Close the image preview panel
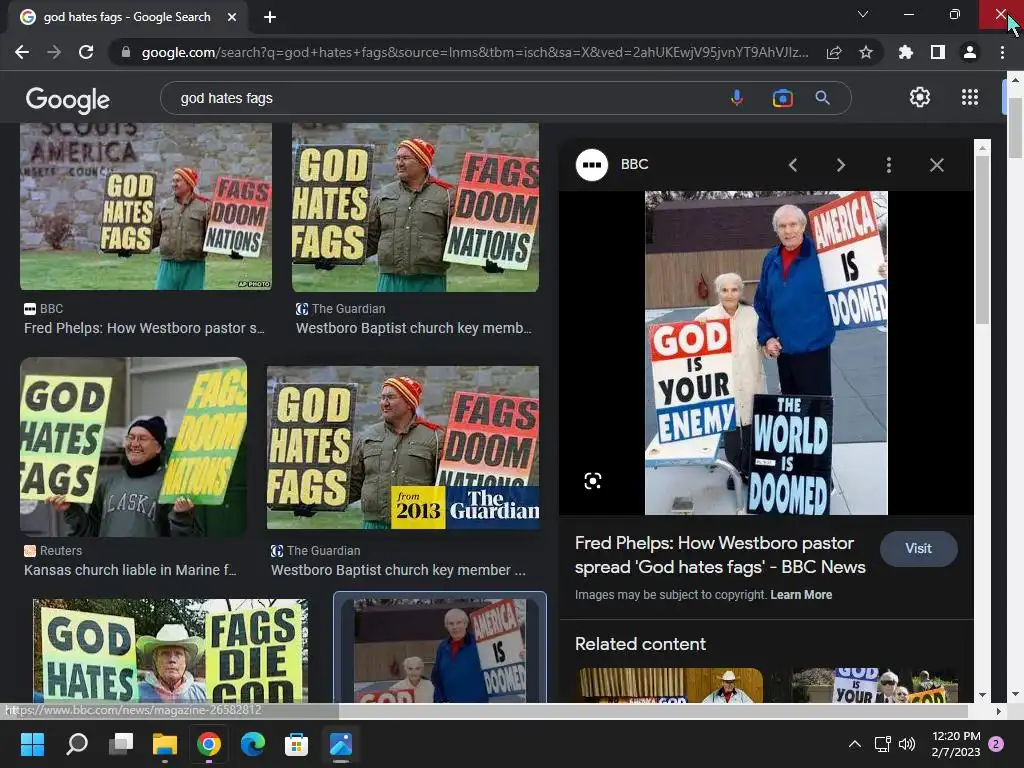This screenshot has height=768, width=1024. (x=936, y=165)
